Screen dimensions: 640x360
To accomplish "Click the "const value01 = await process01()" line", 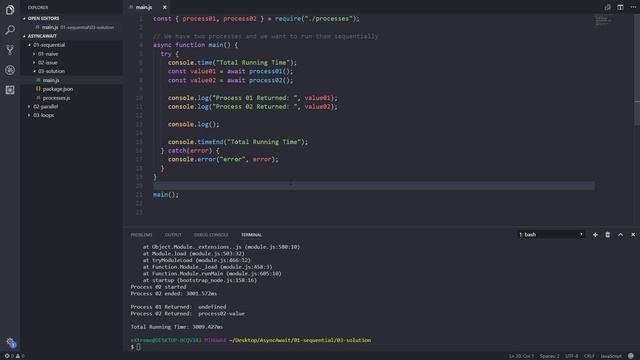I will pos(231,71).
